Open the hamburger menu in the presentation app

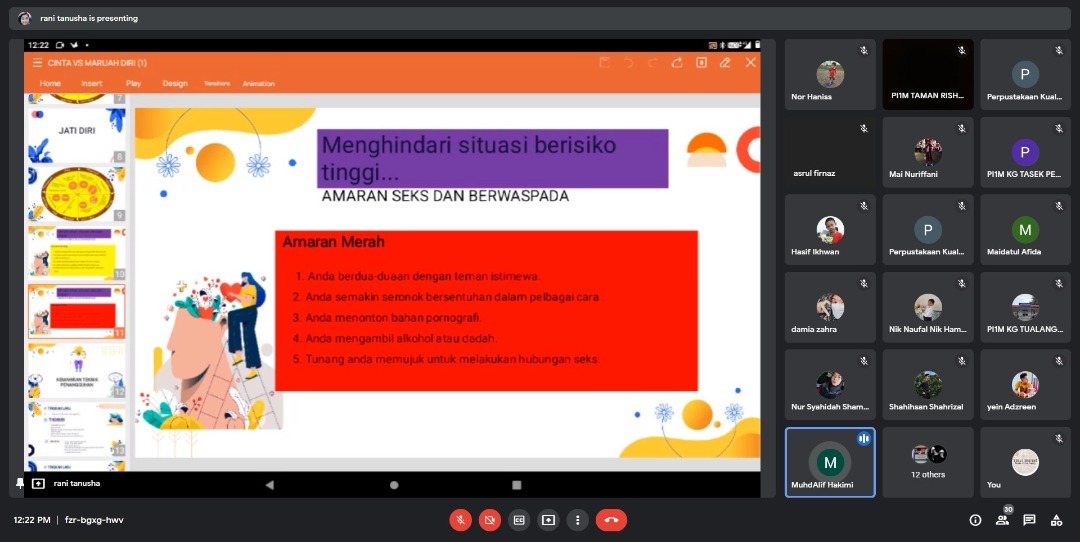(38, 63)
